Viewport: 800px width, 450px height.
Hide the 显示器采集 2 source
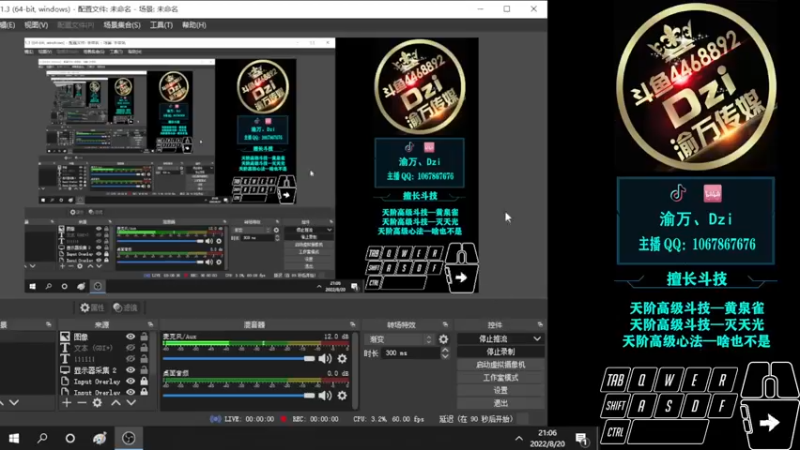[x=131, y=370]
